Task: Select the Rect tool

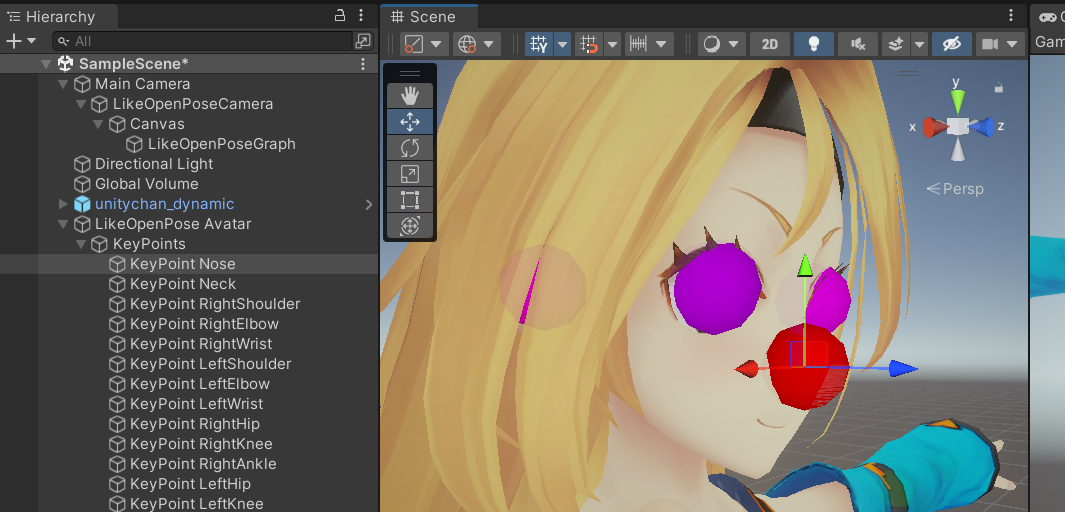Action: [410, 200]
